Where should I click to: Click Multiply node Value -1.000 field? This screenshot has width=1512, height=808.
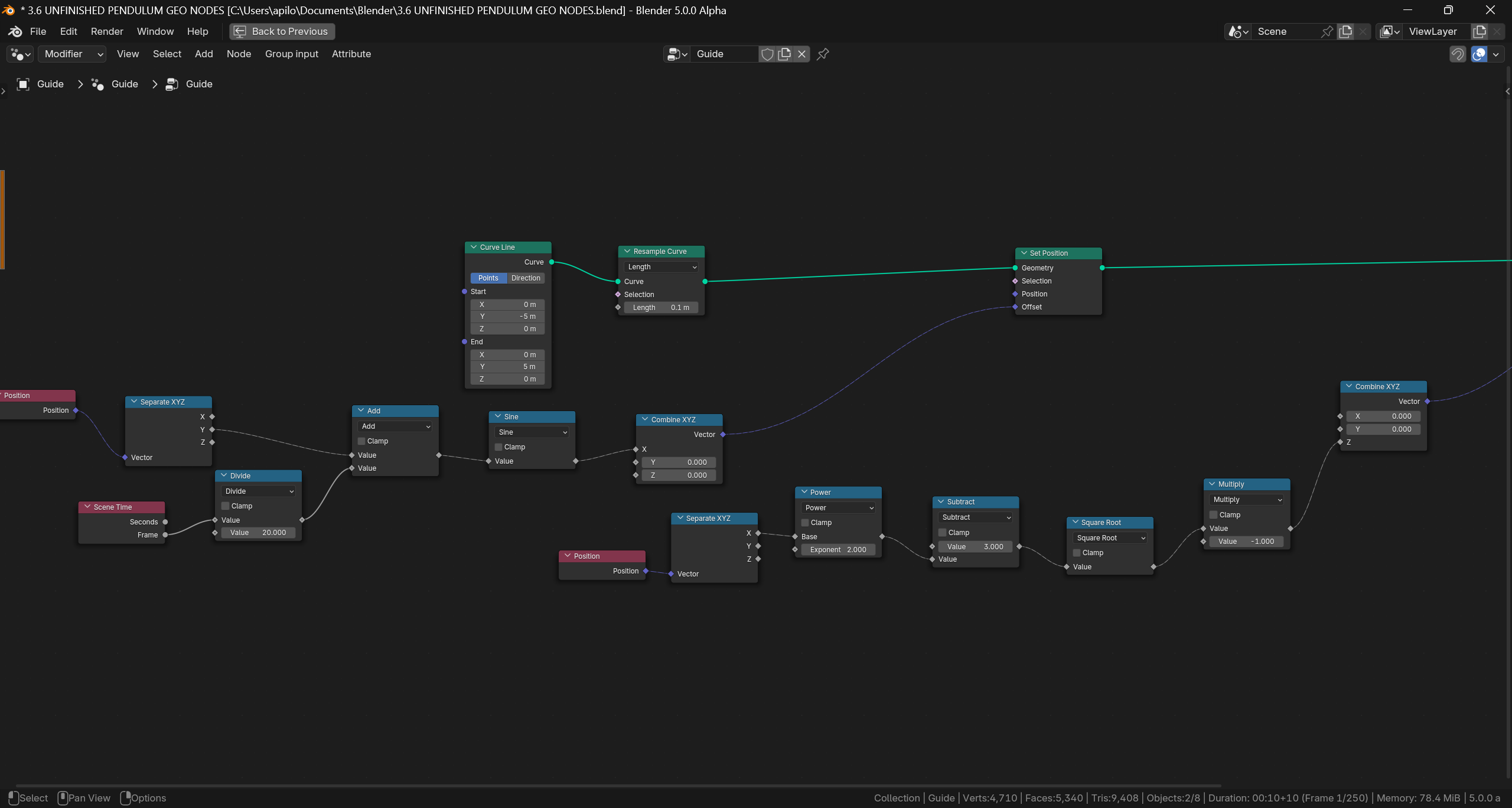coord(1246,542)
